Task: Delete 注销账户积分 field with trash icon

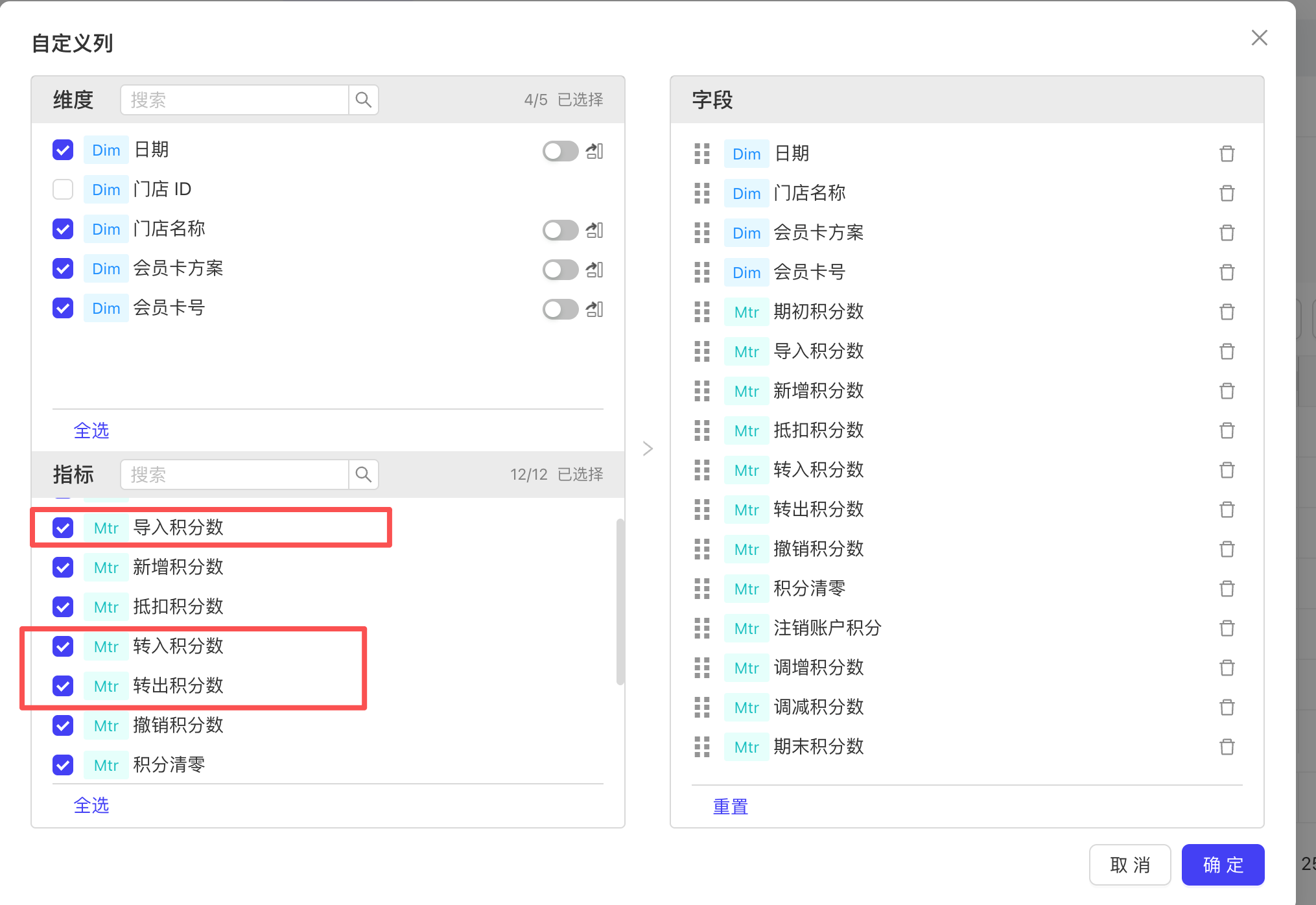Action: [1227, 628]
